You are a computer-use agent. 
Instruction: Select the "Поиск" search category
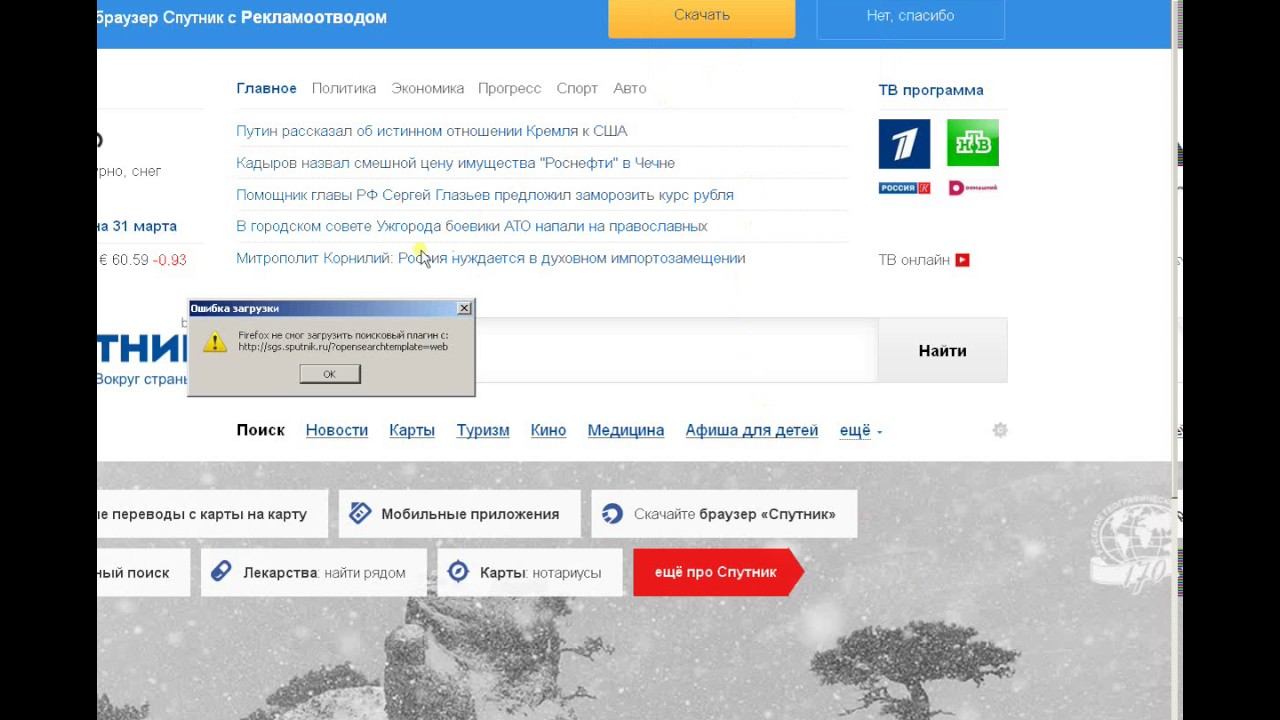click(x=260, y=430)
